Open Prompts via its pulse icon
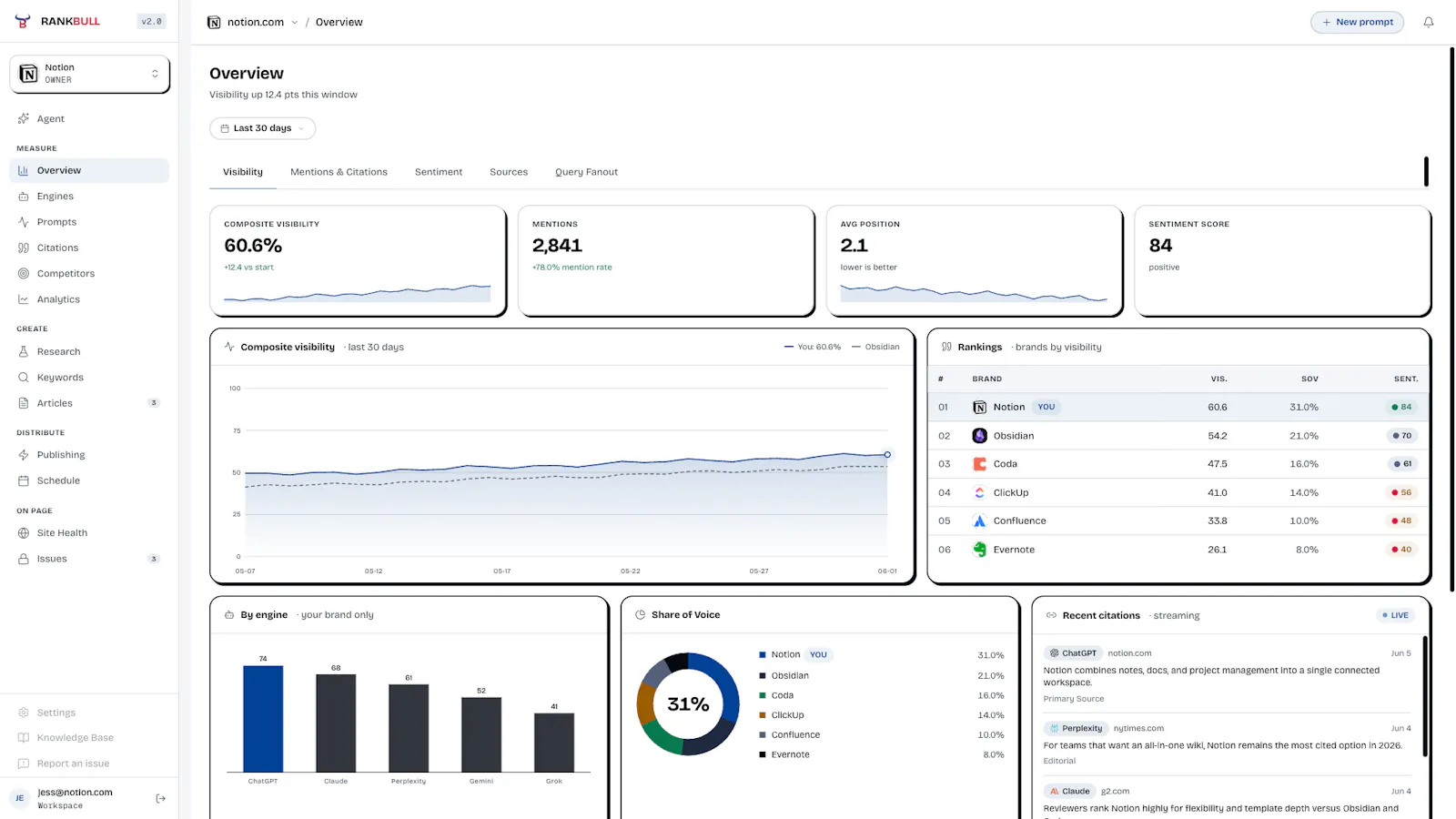 coord(24,222)
